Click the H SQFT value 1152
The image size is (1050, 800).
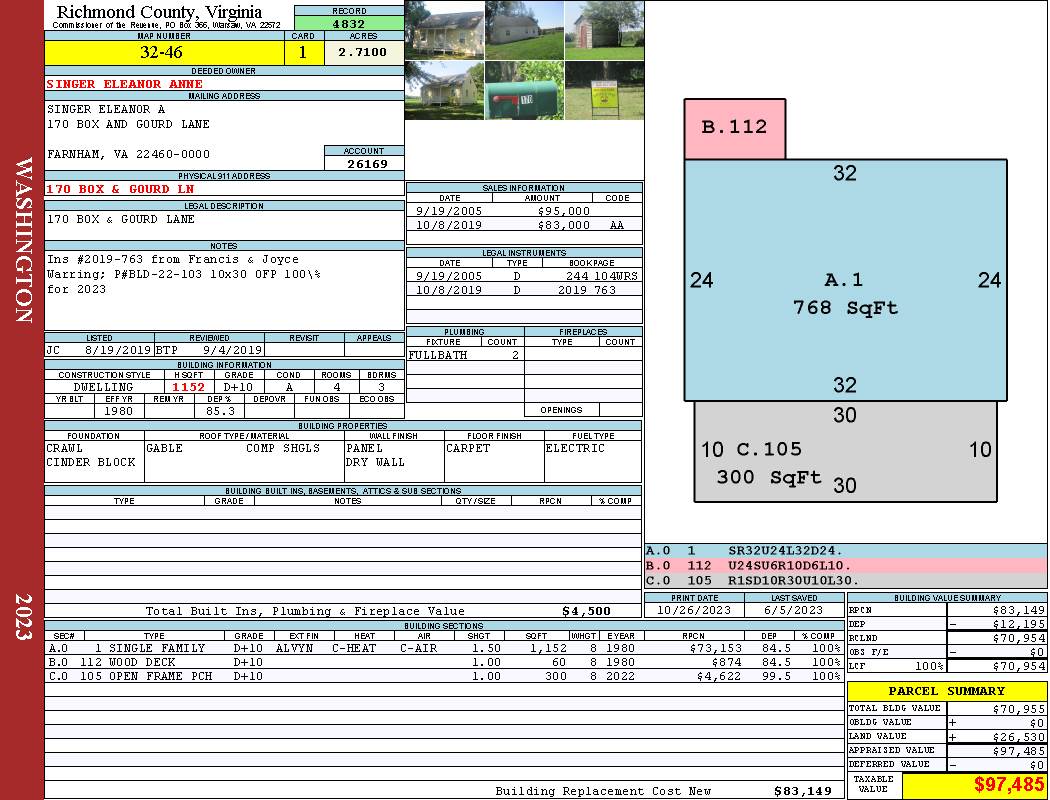(189, 387)
